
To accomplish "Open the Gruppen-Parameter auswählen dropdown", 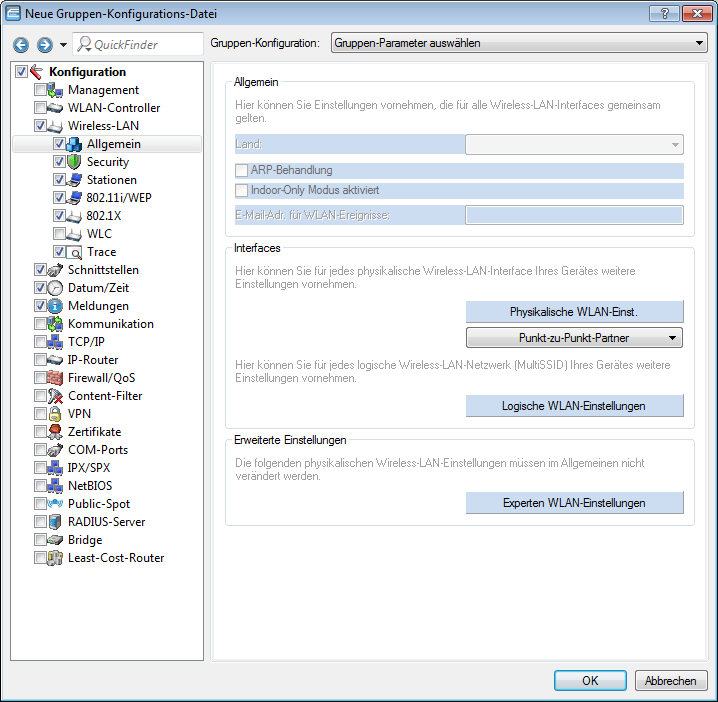I will click(518, 44).
